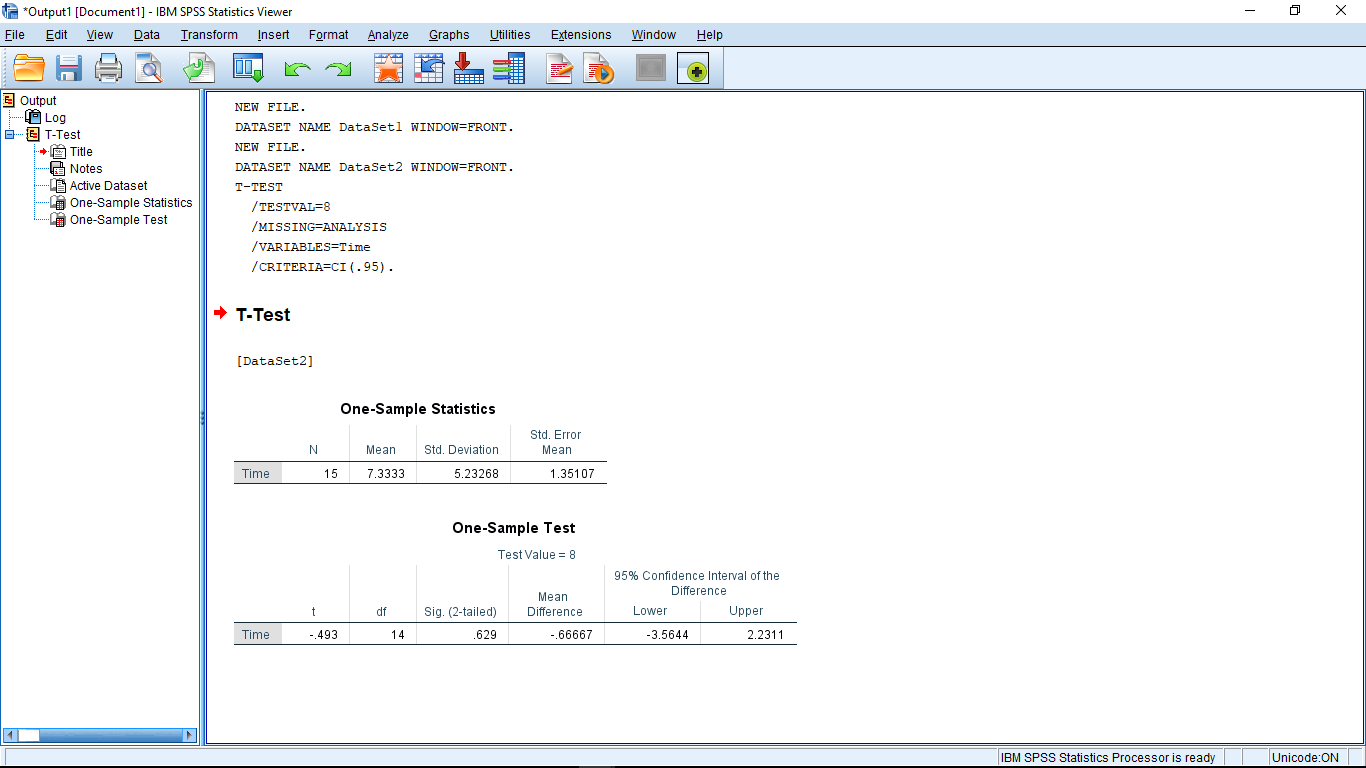Click the Create/Edit autoscript icon
This screenshot has width=1366, height=768.
tap(559, 68)
